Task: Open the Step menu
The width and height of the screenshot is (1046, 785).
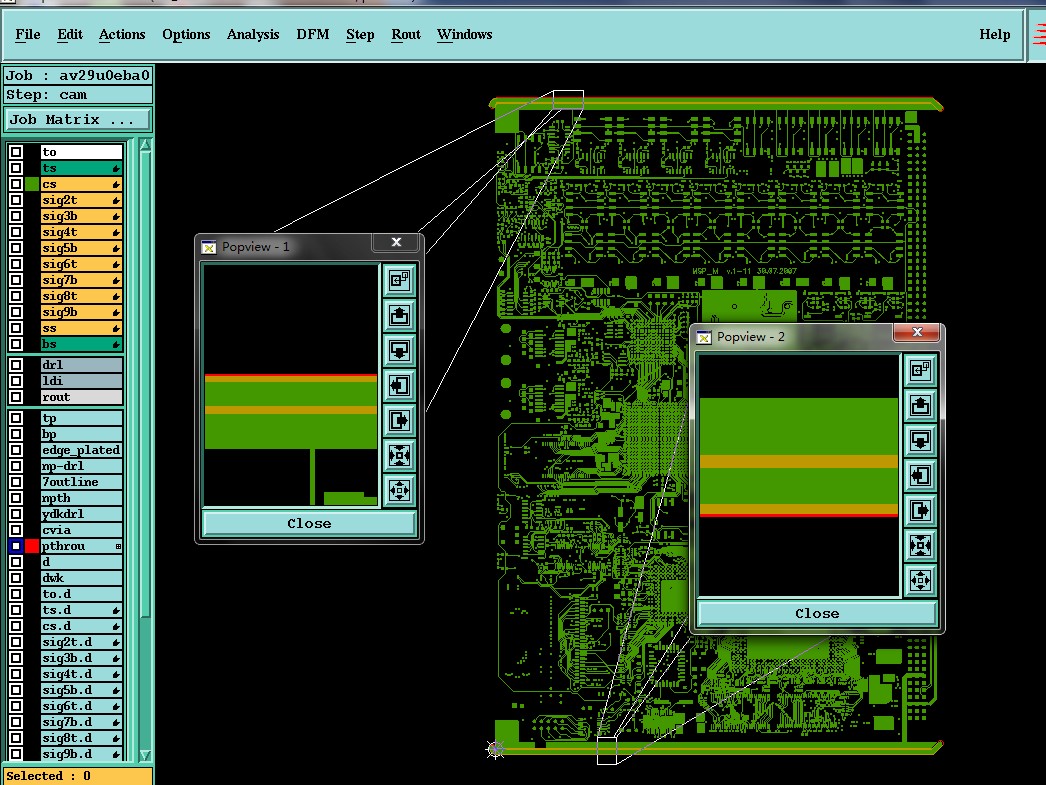Action: [360, 35]
